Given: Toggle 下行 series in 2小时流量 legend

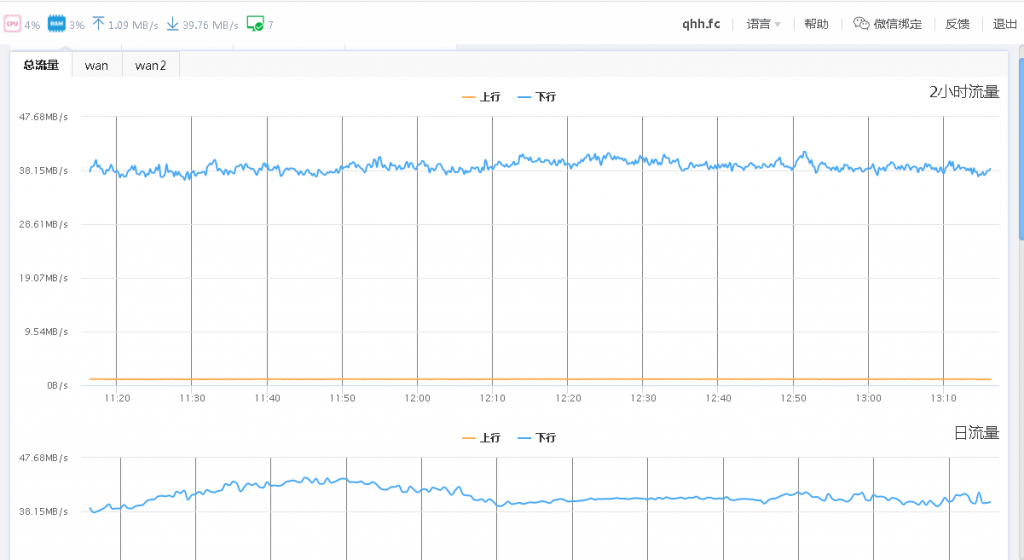Looking at the screenshot, I should click(x=537, y=97).
